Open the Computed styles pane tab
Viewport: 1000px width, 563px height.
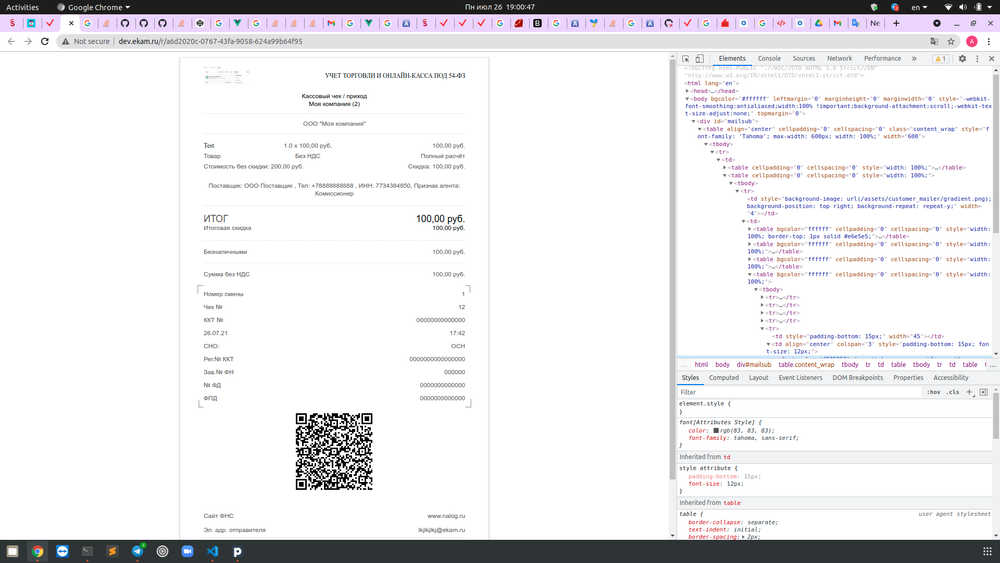tap(724, 378)
